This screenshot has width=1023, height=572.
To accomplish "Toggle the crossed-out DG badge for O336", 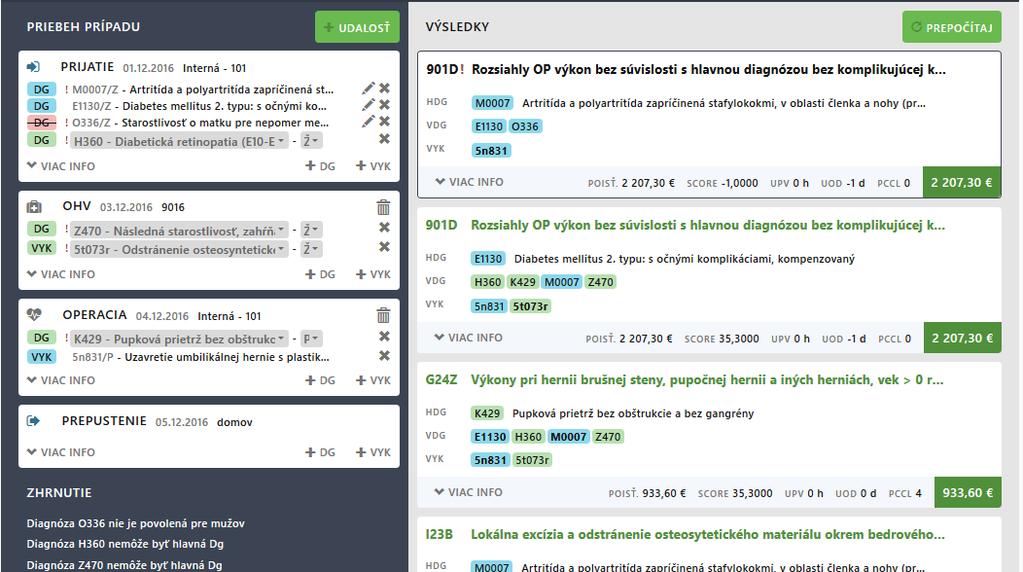I will [41, 122].
